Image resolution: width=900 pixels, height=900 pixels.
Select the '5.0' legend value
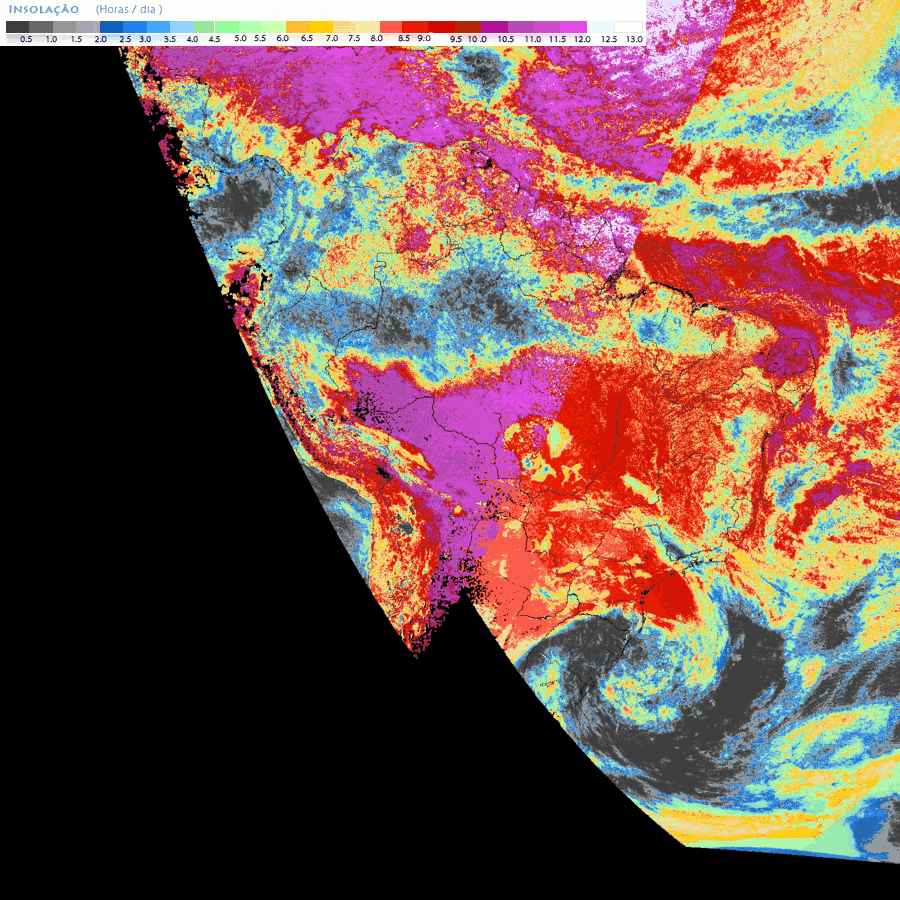[x=240, y=38]
